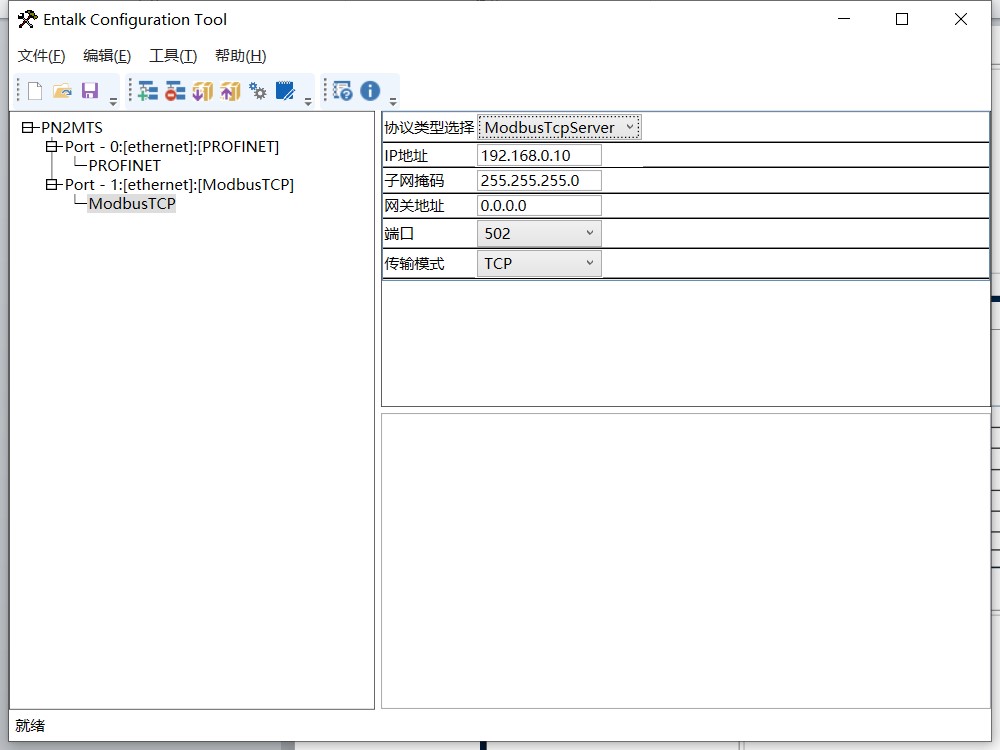Click the 子网掩码 label

point(414,180)
